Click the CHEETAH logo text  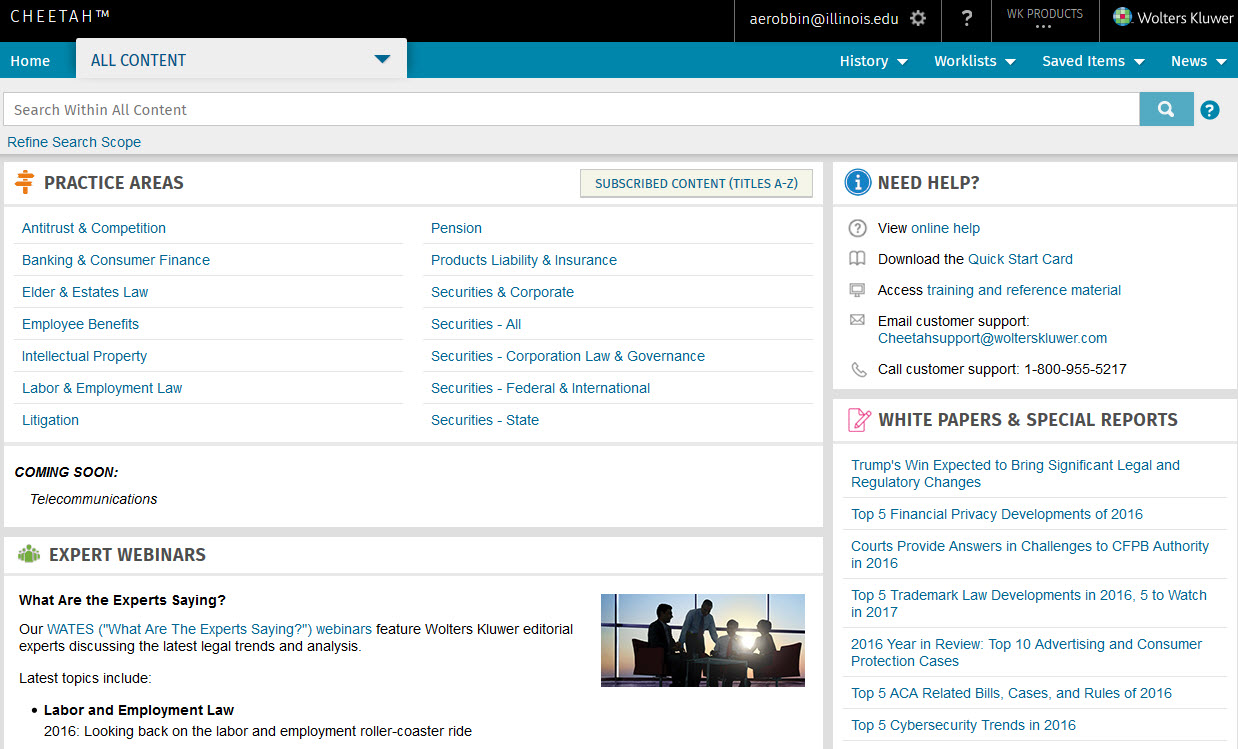click(60, 17)
